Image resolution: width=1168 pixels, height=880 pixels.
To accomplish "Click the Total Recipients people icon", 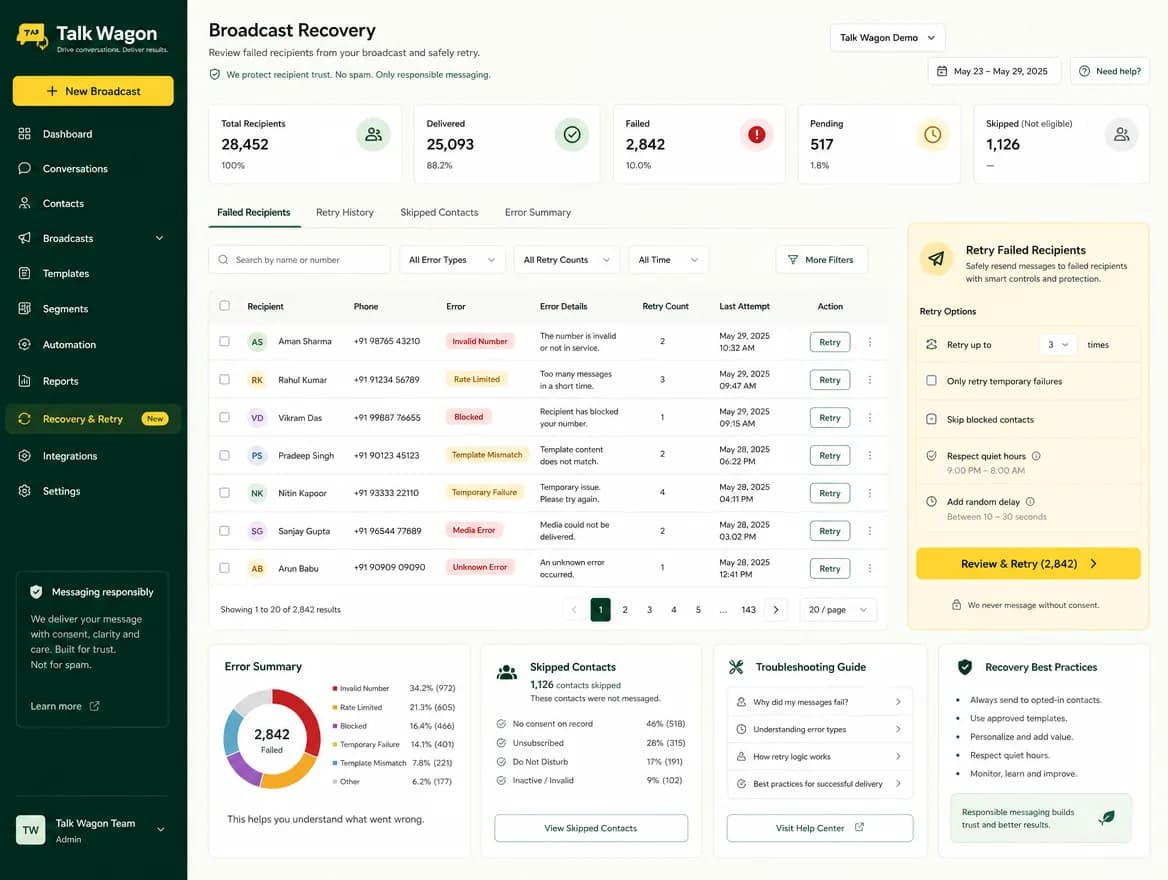I will [x=373, y=135].
